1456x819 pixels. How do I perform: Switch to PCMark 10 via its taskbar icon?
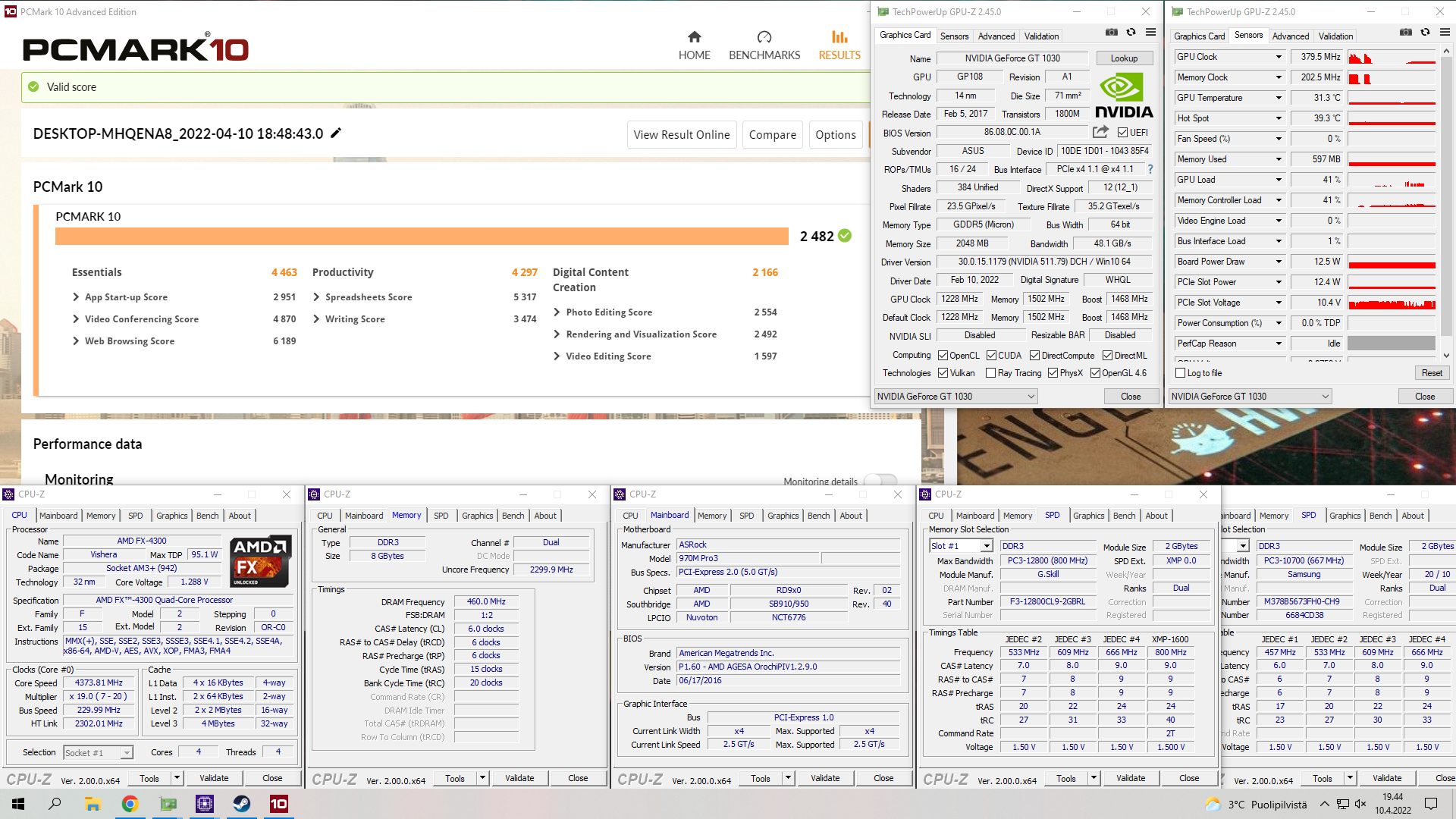pyautogui.click(x=279, y=804)
